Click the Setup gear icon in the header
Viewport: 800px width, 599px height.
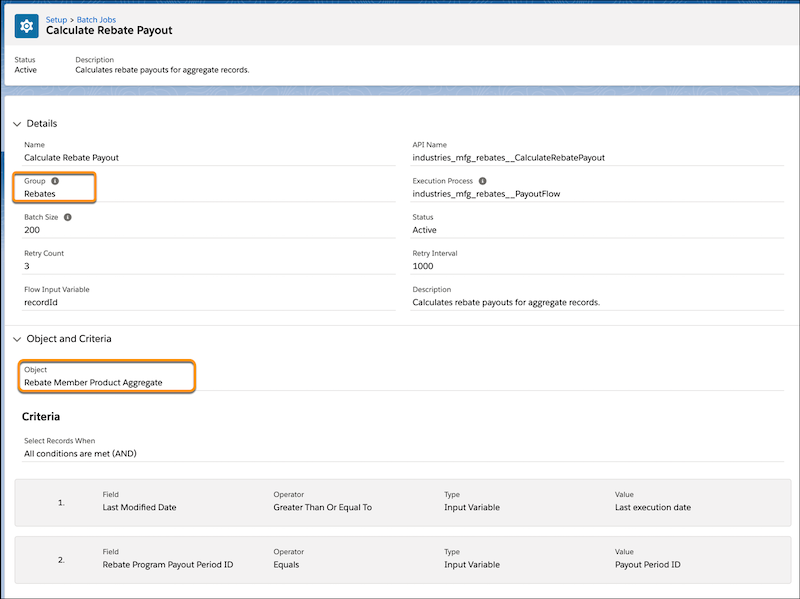tap(27, 26)
